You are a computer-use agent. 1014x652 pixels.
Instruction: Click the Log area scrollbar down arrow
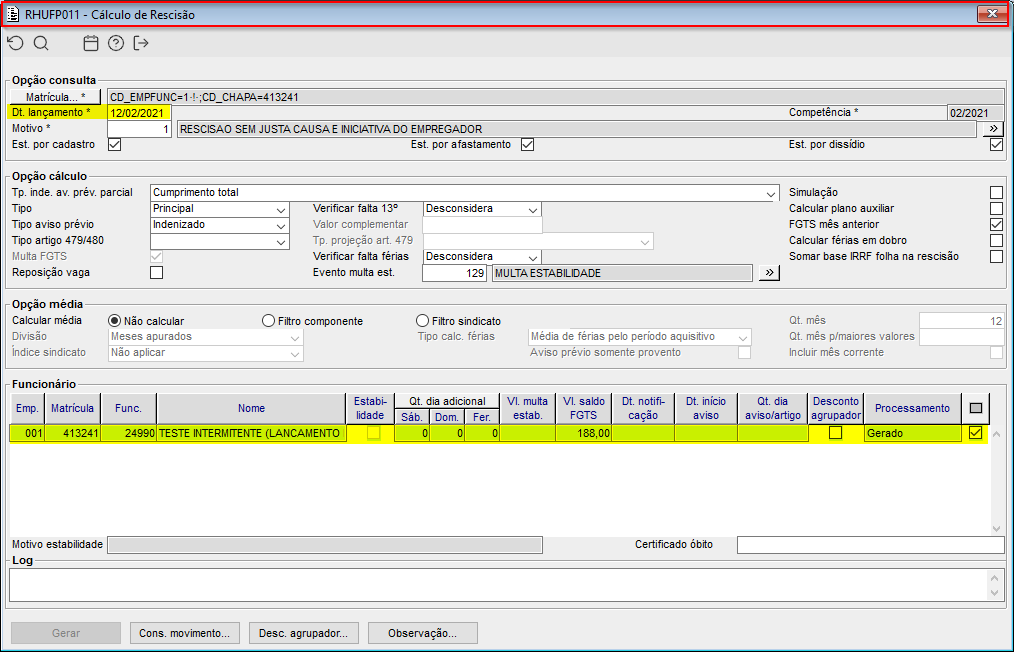click(995, 593)
